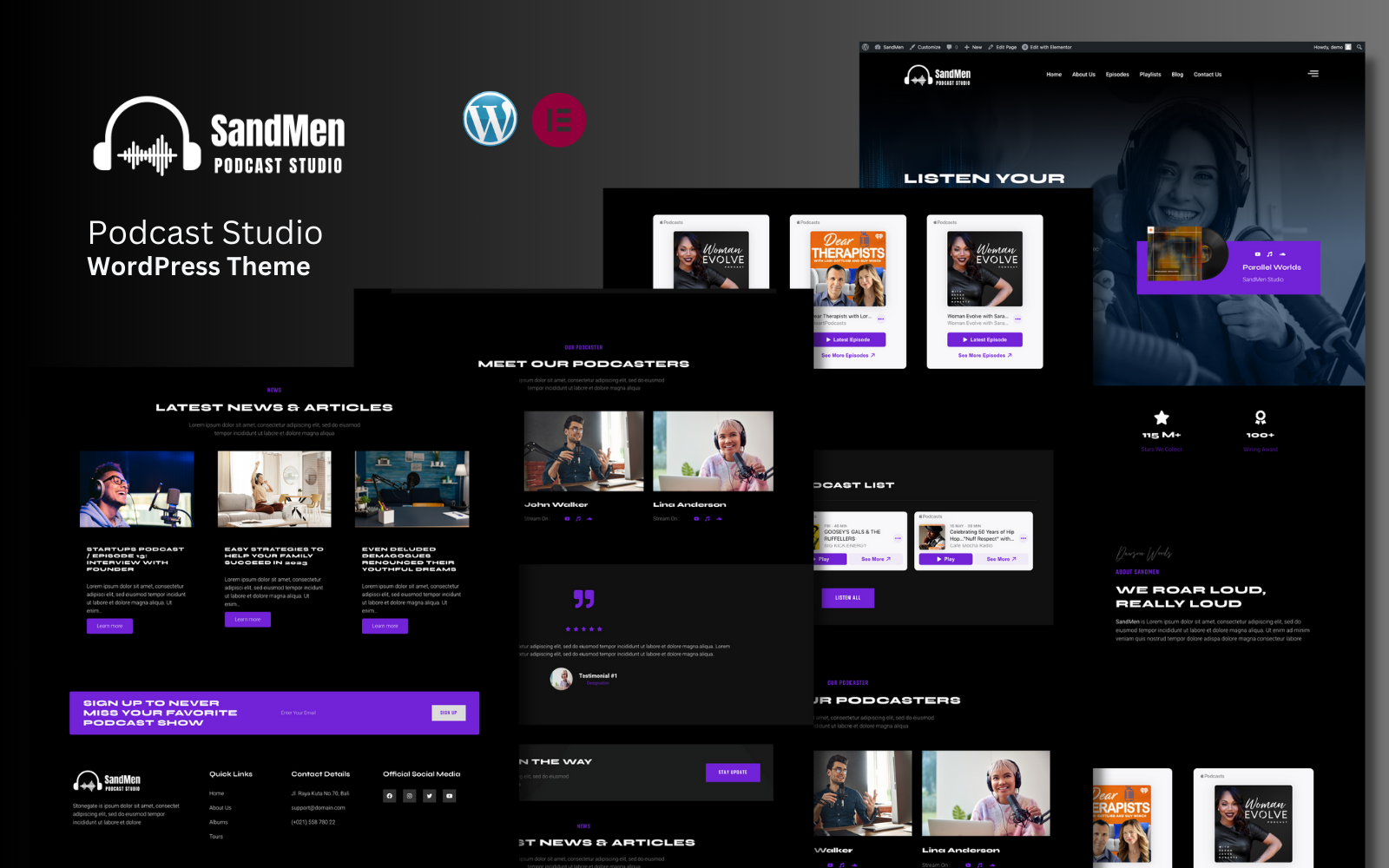
Task: Toggle the site hamburger navigation menu
Action: pyautogui.click(x=1313, y=74)
